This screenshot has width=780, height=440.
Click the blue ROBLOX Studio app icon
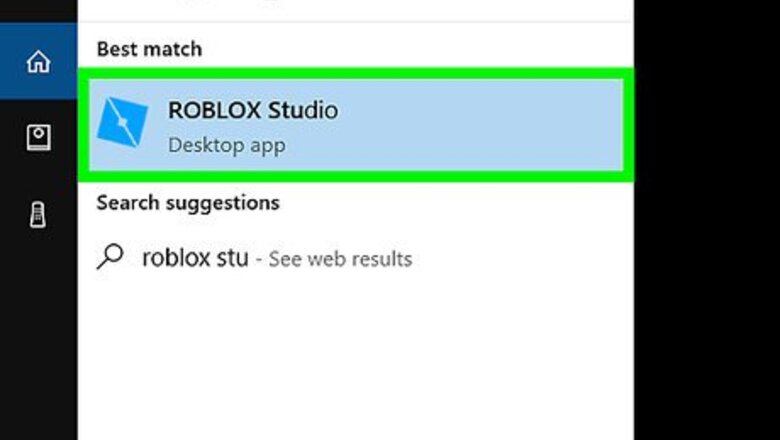pos(122,125)
